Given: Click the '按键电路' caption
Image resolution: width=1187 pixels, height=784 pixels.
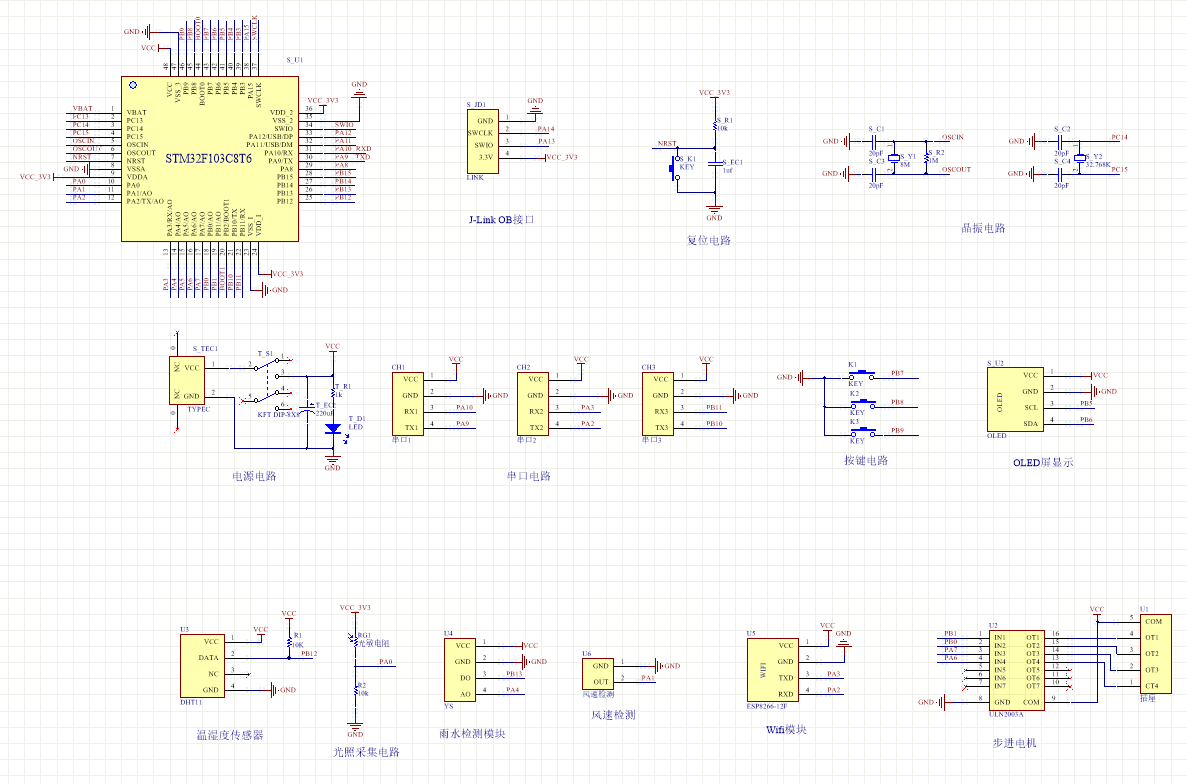Looking at the screenshot, I should (x=866, y=461).
